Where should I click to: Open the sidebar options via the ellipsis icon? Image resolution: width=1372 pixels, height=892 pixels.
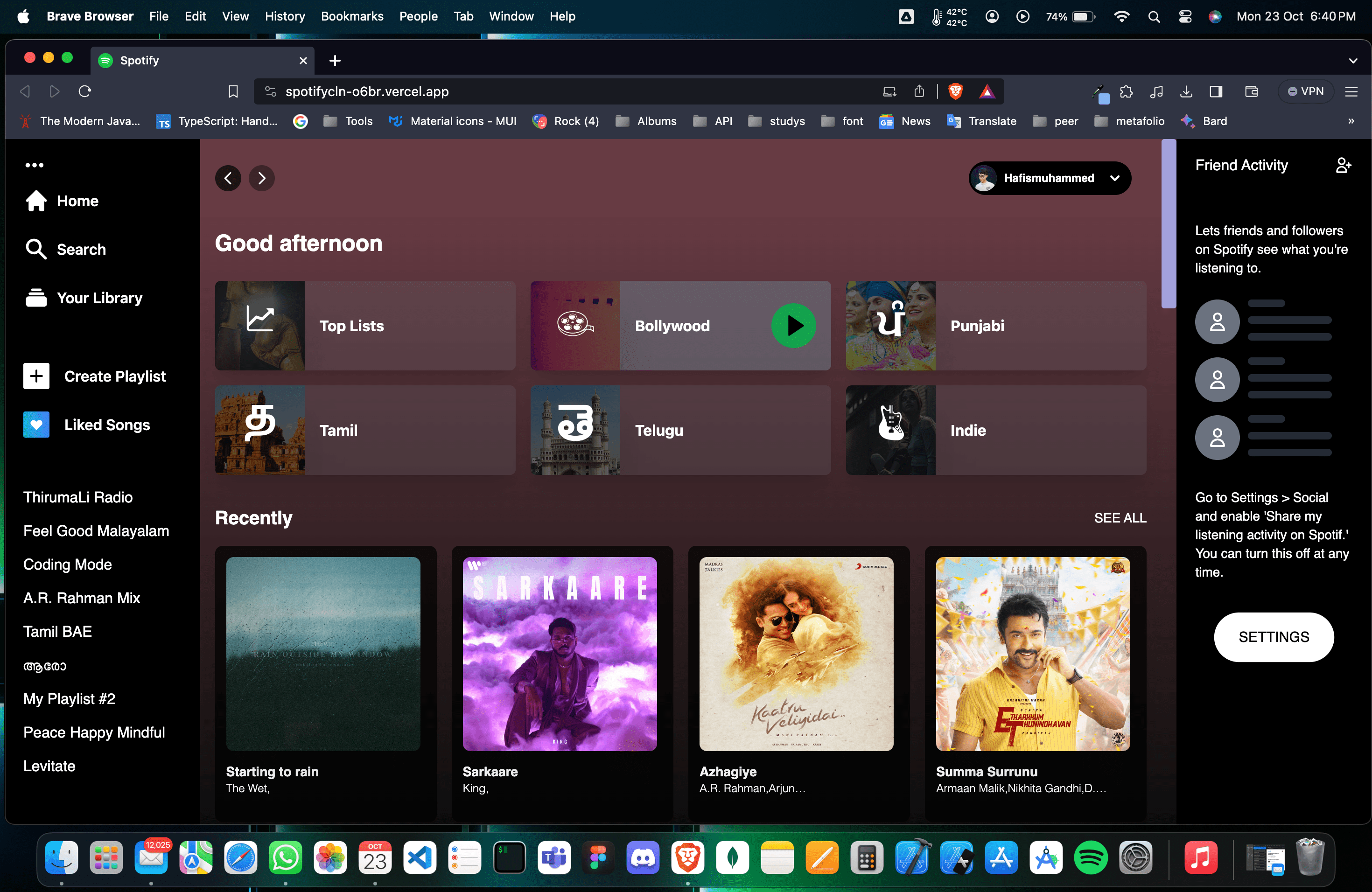(35, 165)
